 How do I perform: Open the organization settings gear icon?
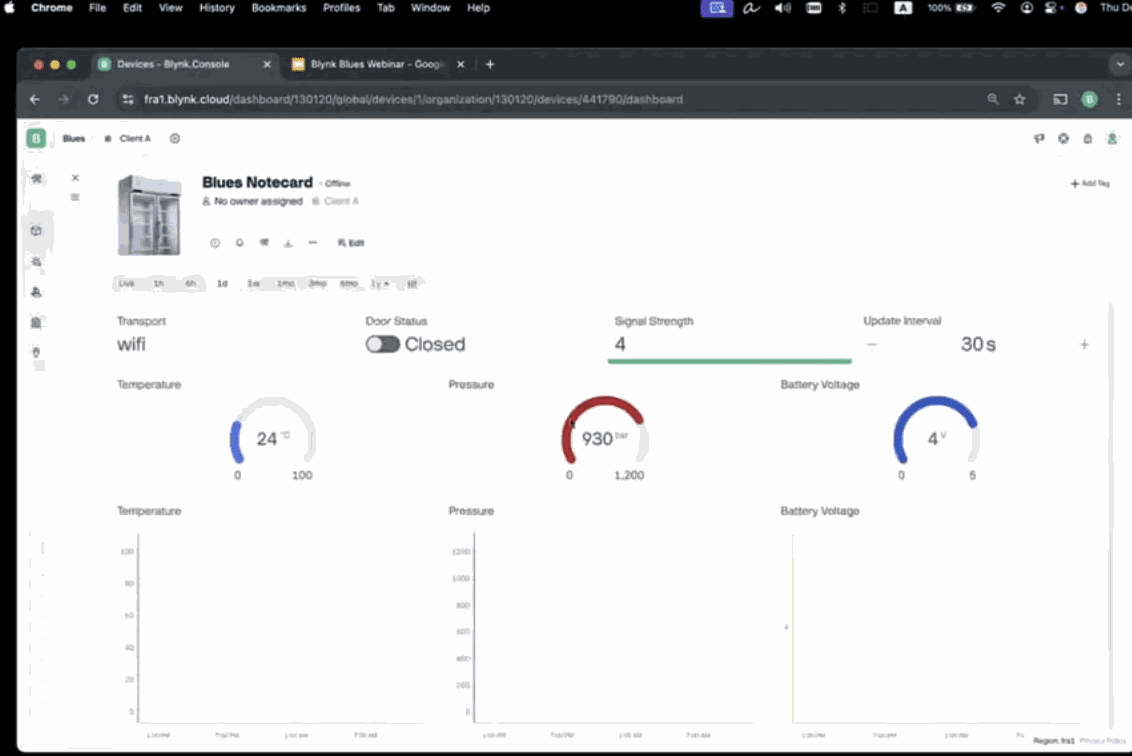(175, 138)
